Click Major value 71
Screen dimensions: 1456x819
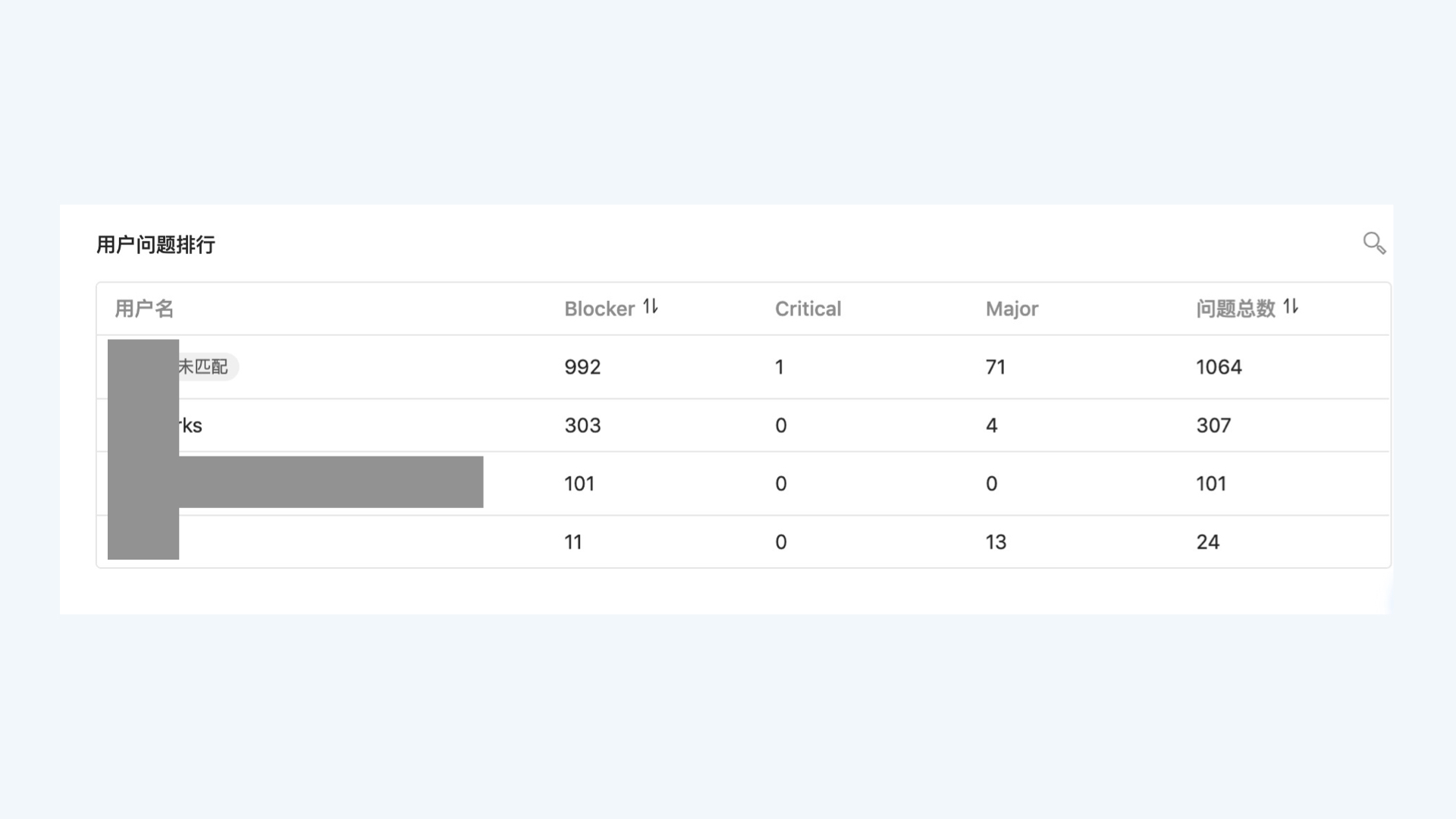pyautogui.click(x=995, y=367)
